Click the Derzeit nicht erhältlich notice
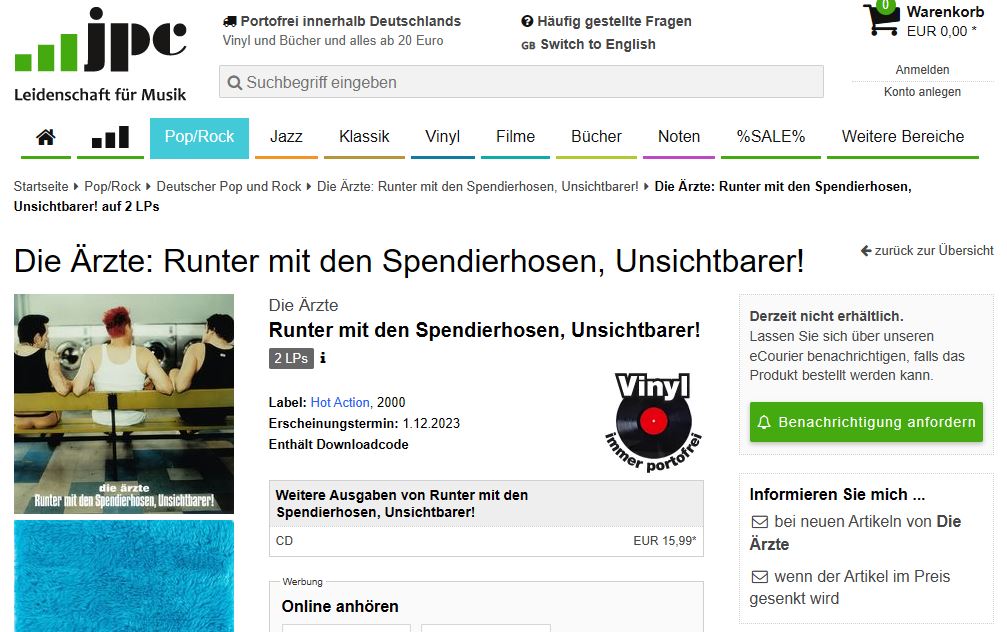1007x632 pixels. point(827,316)
